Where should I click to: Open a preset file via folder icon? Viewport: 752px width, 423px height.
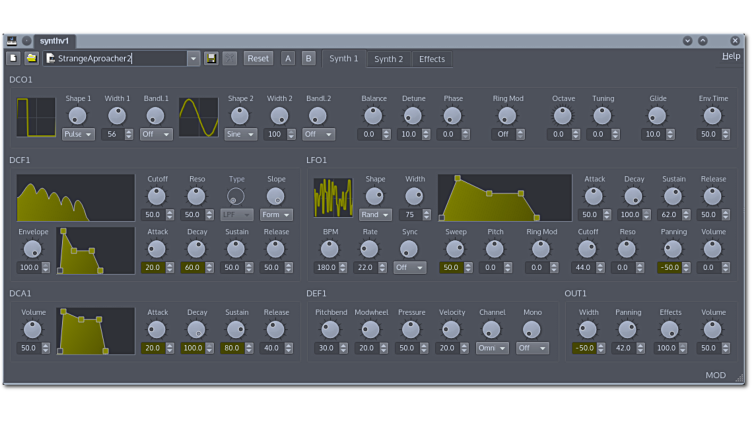pos(31,59)
